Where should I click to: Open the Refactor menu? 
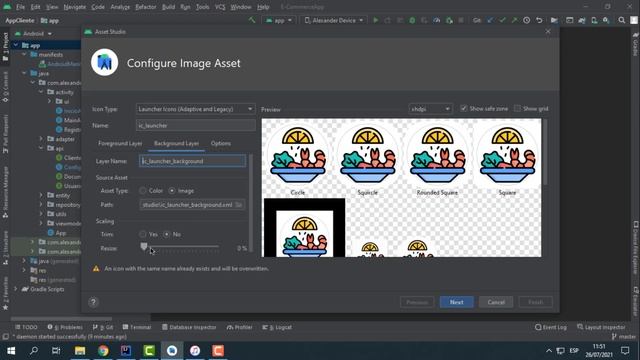[146, 7]
